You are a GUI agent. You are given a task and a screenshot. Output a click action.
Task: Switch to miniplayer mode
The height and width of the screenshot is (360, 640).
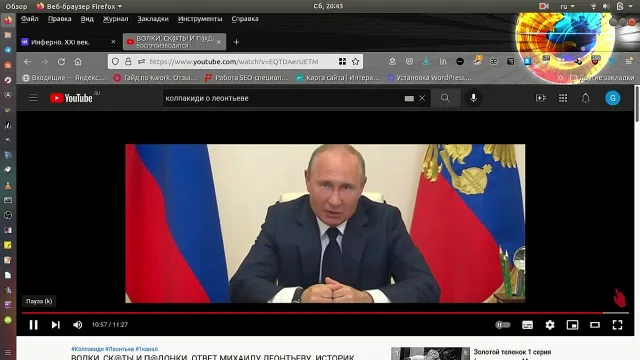[572, 324]
